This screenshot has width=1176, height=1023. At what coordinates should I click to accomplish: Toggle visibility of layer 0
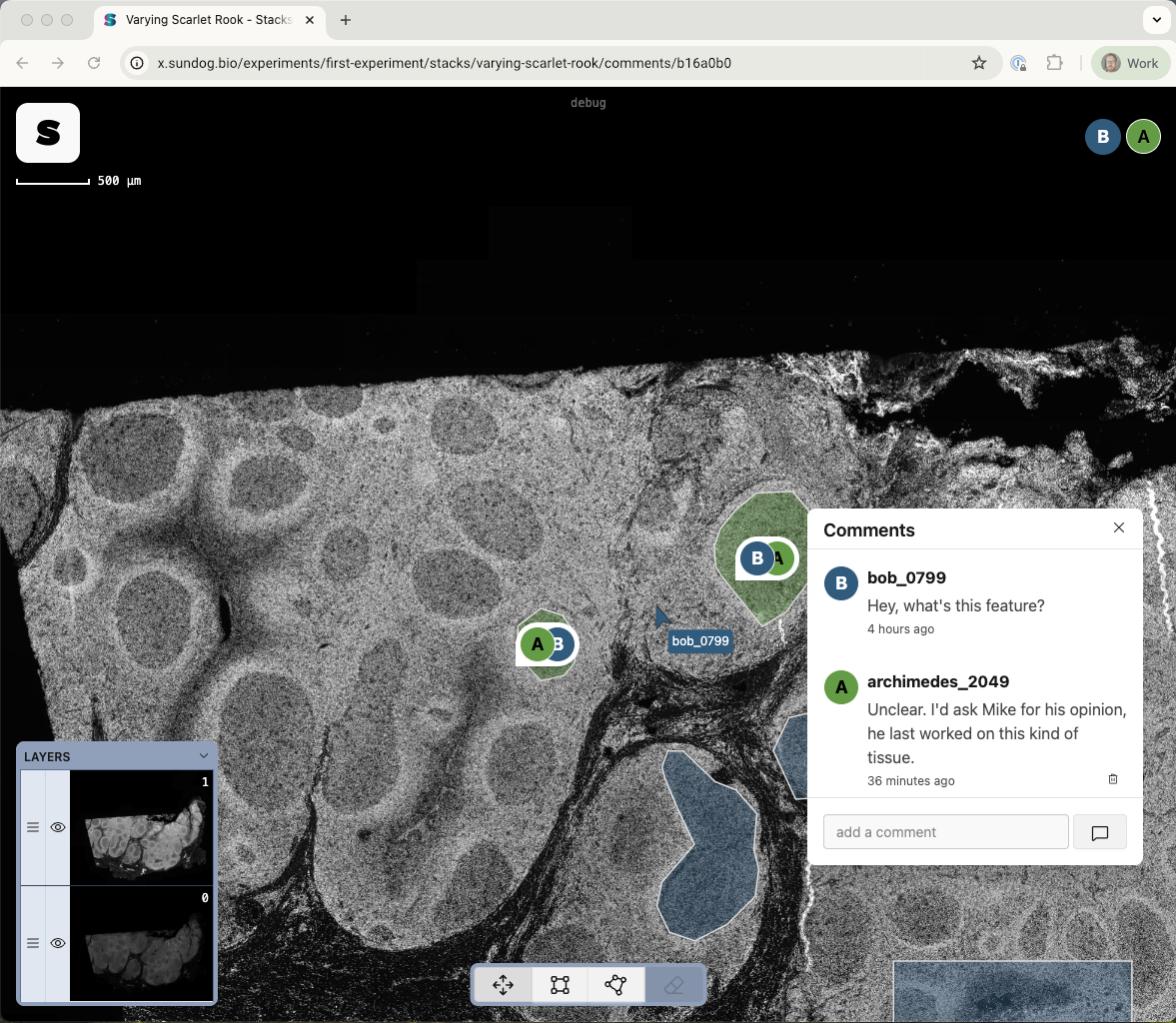click(58, 943)
